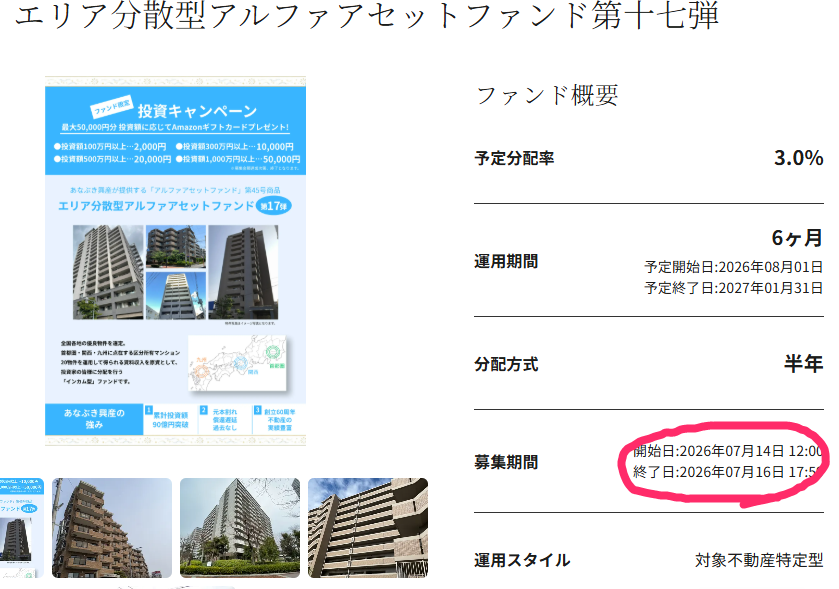Click the ファンド概要 heading

tap(547, 96)
